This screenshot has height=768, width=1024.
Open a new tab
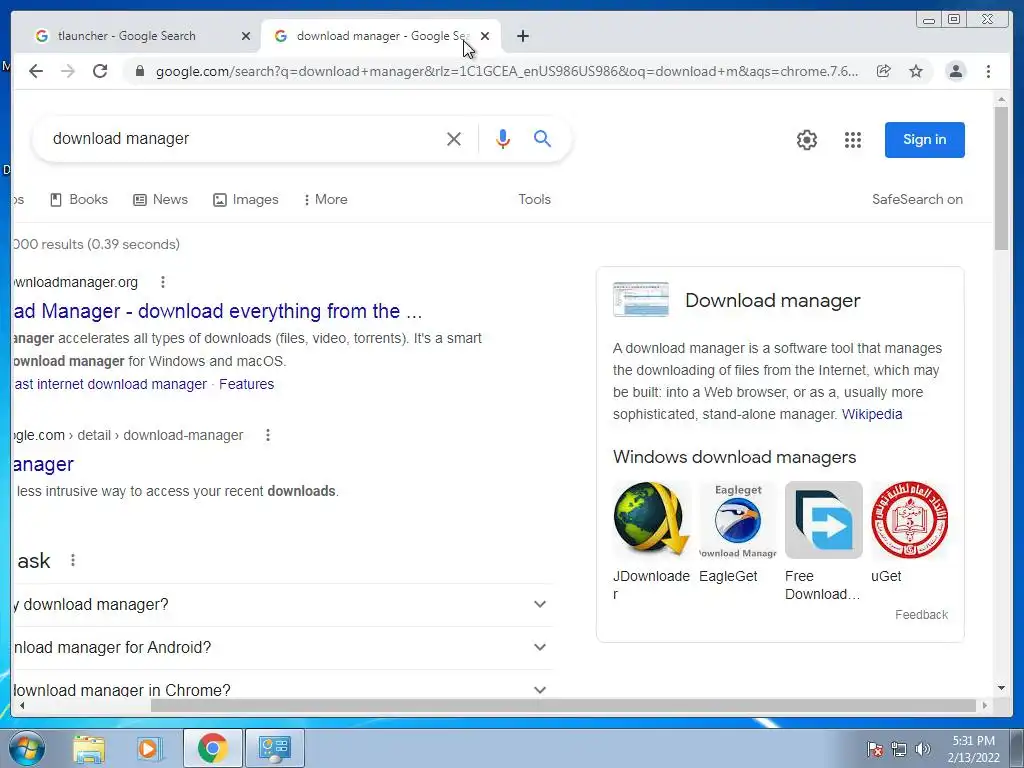point(522,36)
